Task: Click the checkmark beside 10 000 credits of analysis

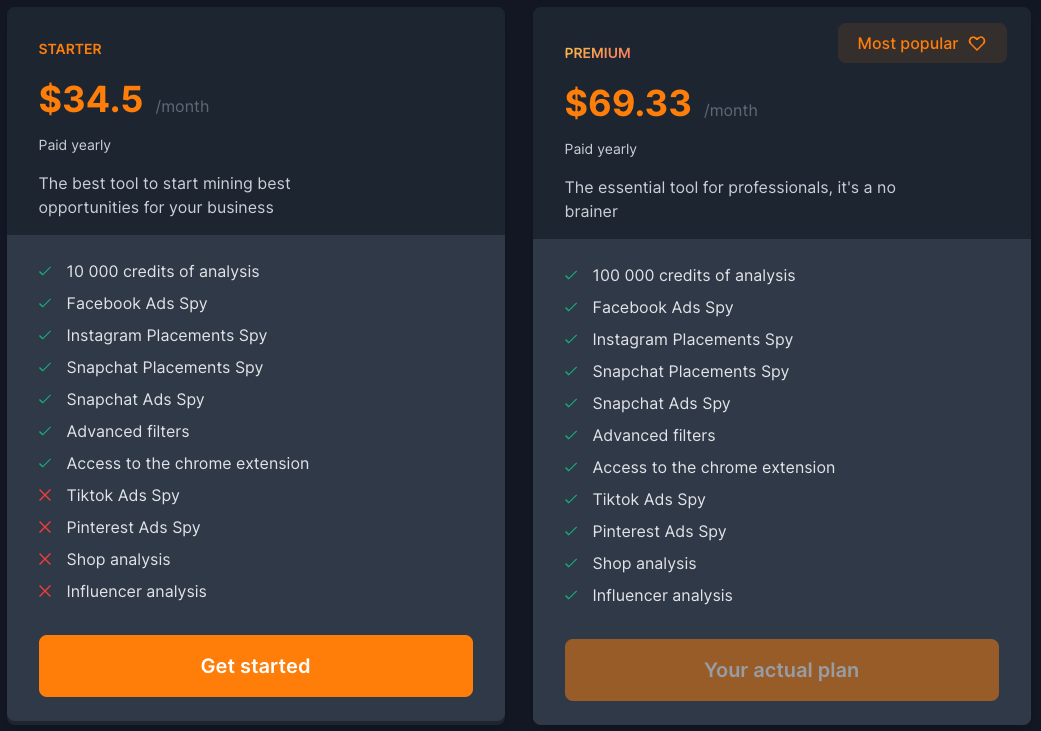Action: pos(45,272)
